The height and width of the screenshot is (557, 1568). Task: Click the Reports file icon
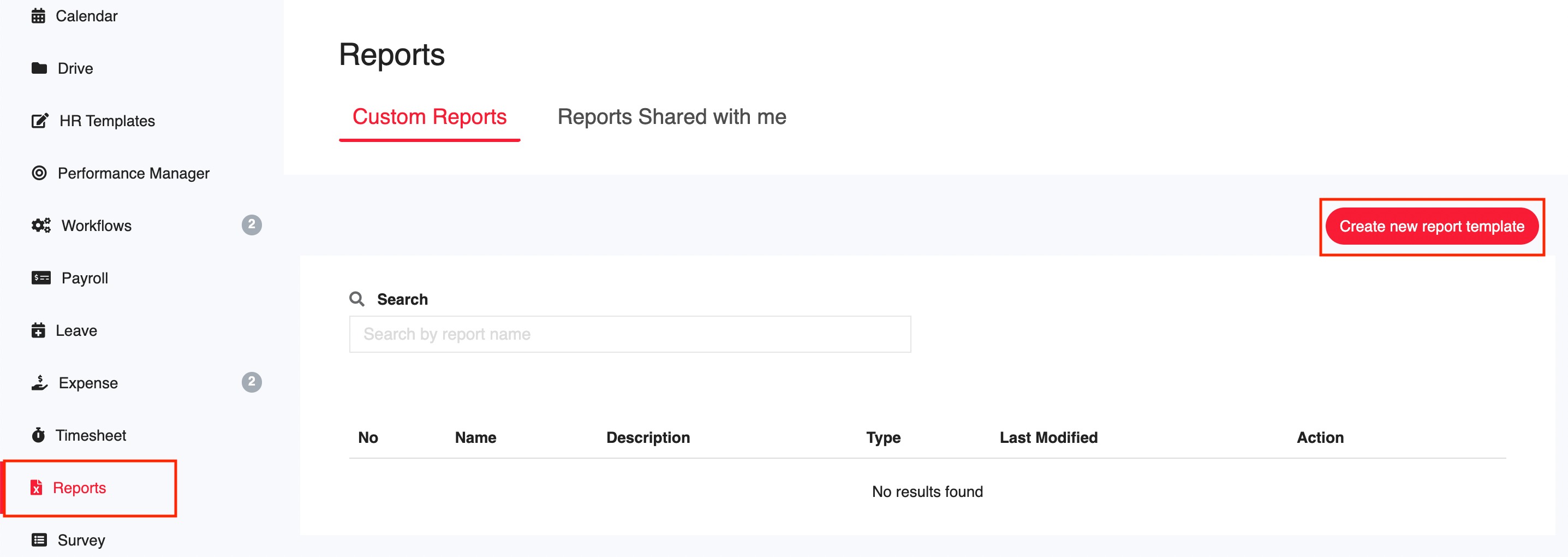[x=37, y=487]
